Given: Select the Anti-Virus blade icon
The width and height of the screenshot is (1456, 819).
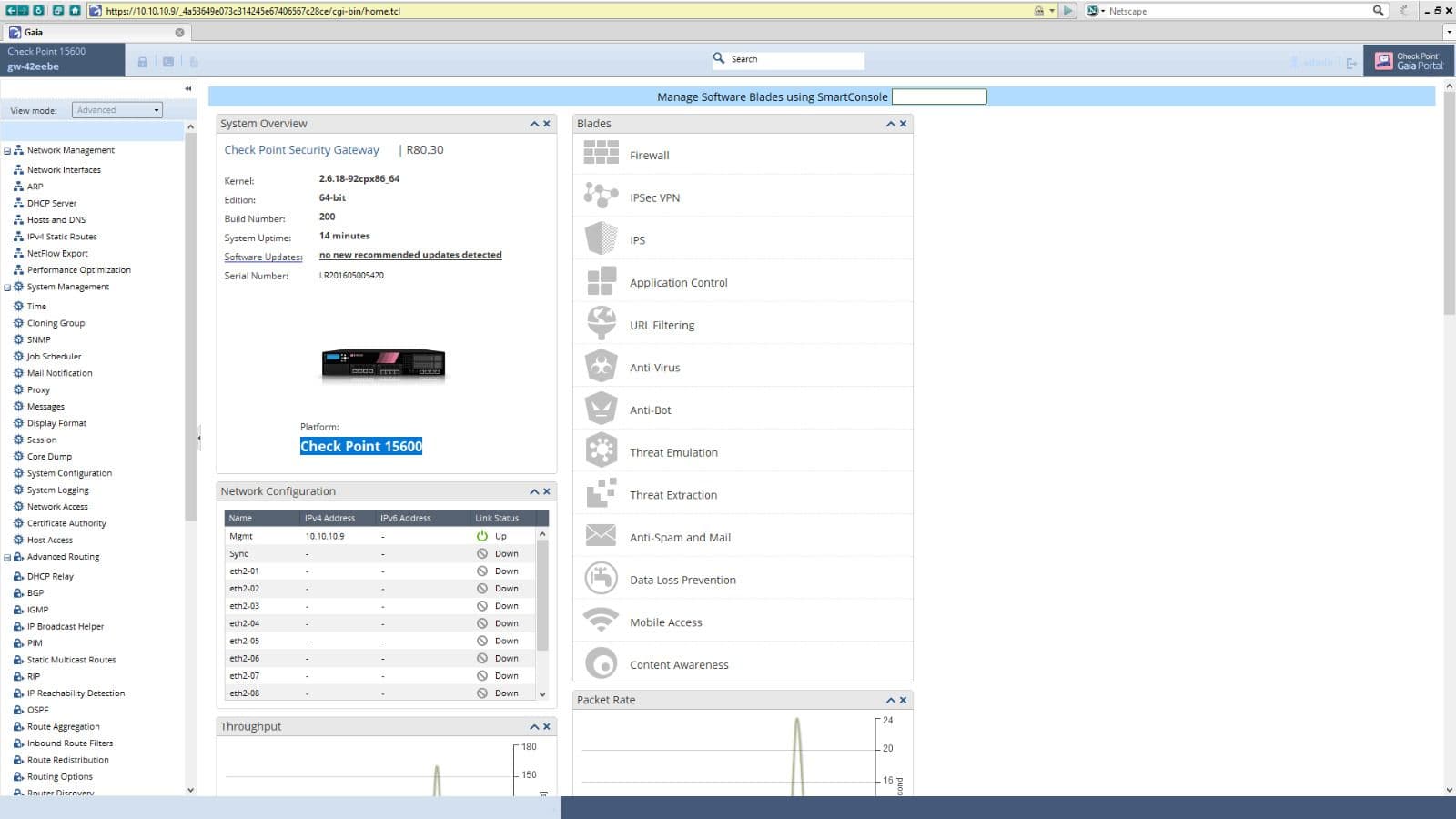Looking at the screenshot, I should pos(601,366).
